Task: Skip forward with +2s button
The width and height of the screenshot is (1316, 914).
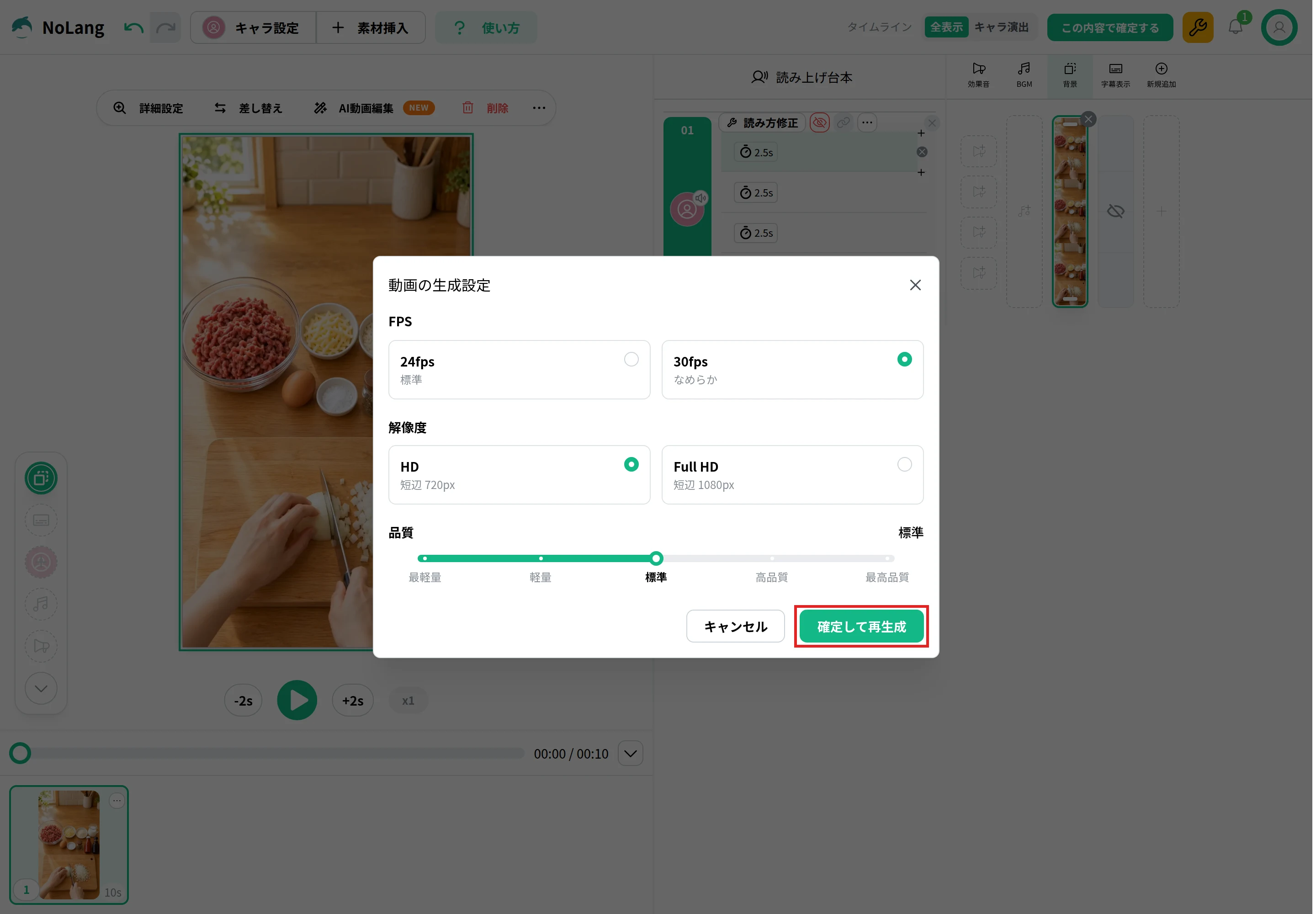Action: point(353,701)
